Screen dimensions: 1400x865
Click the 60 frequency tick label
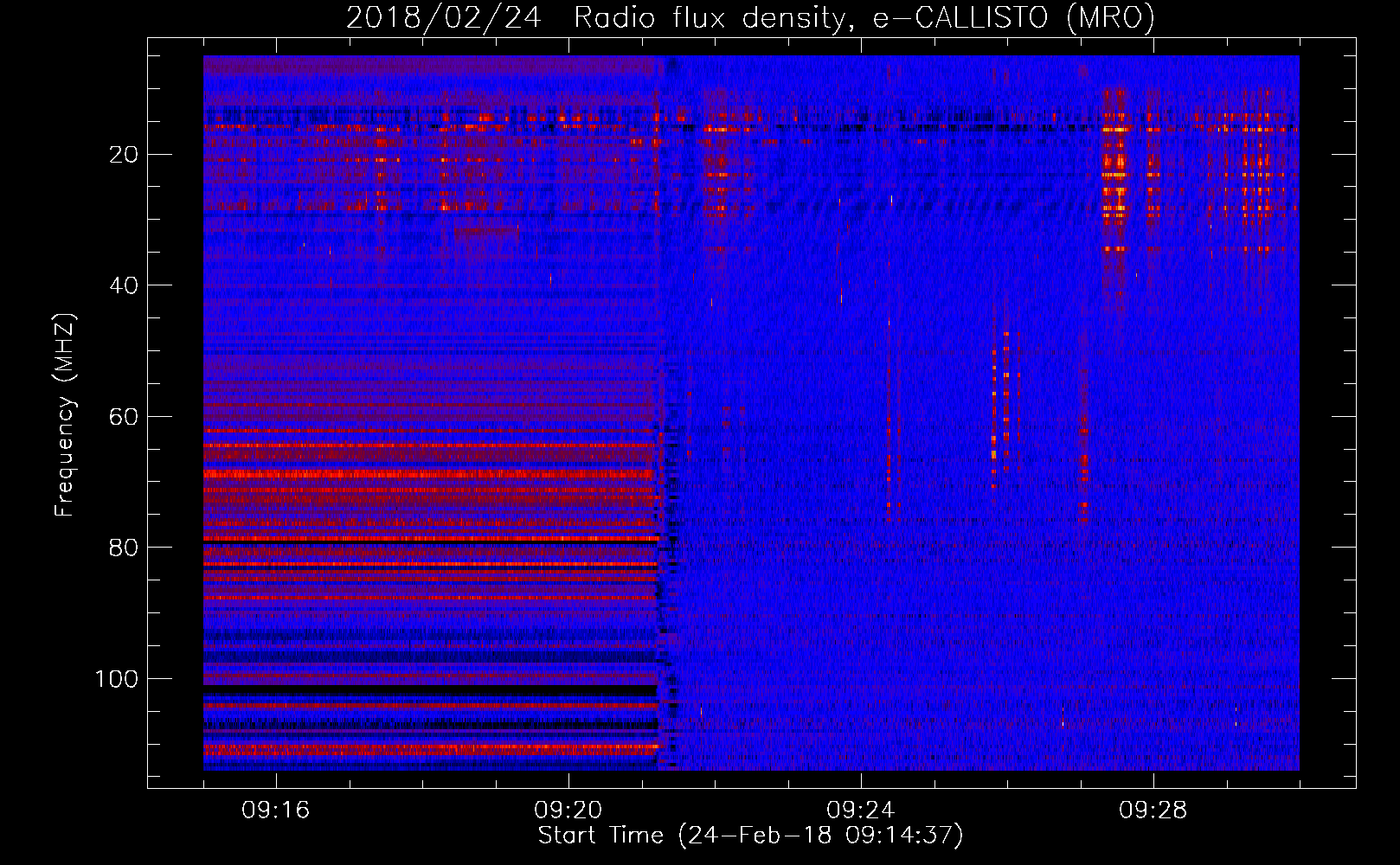(x=125, y=417)
